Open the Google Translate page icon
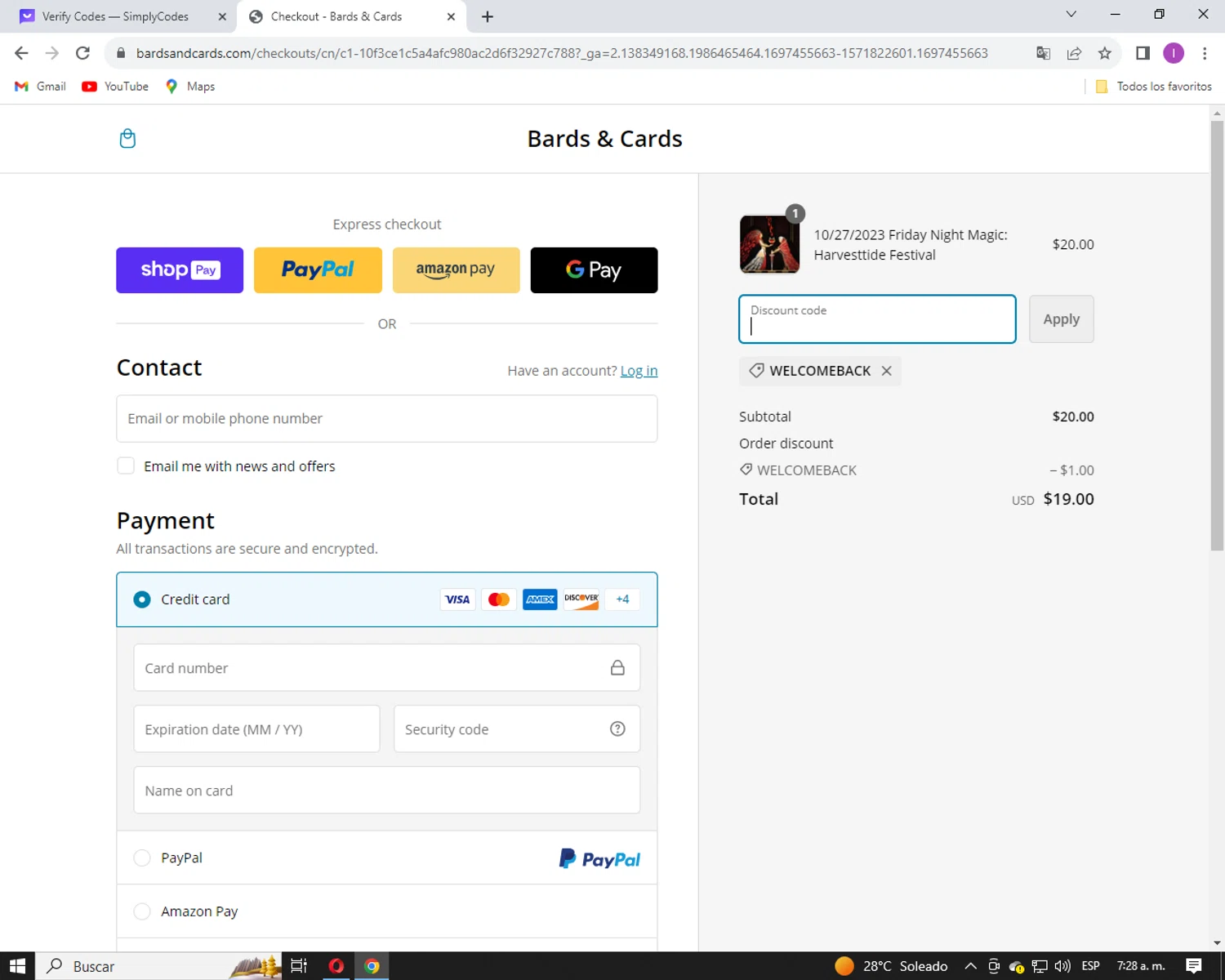This screenshot has height=980, width=1225. 1043,53
